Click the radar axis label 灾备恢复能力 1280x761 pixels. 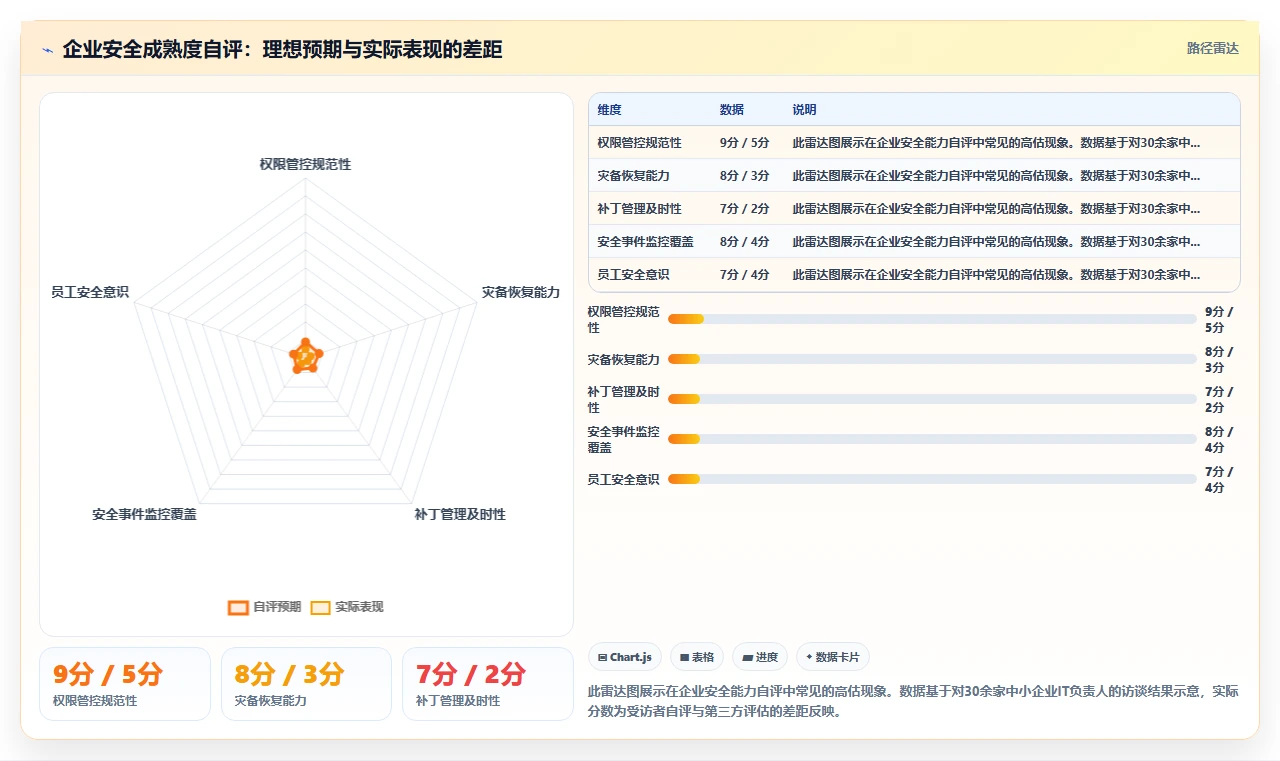521,292
